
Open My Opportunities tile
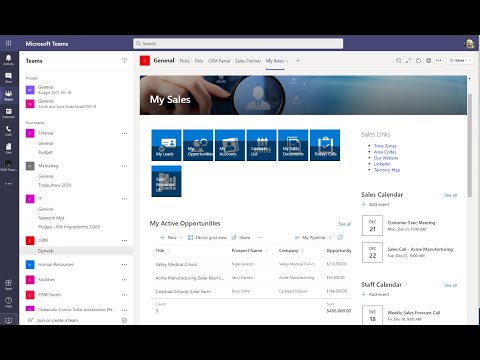[198, 145]
